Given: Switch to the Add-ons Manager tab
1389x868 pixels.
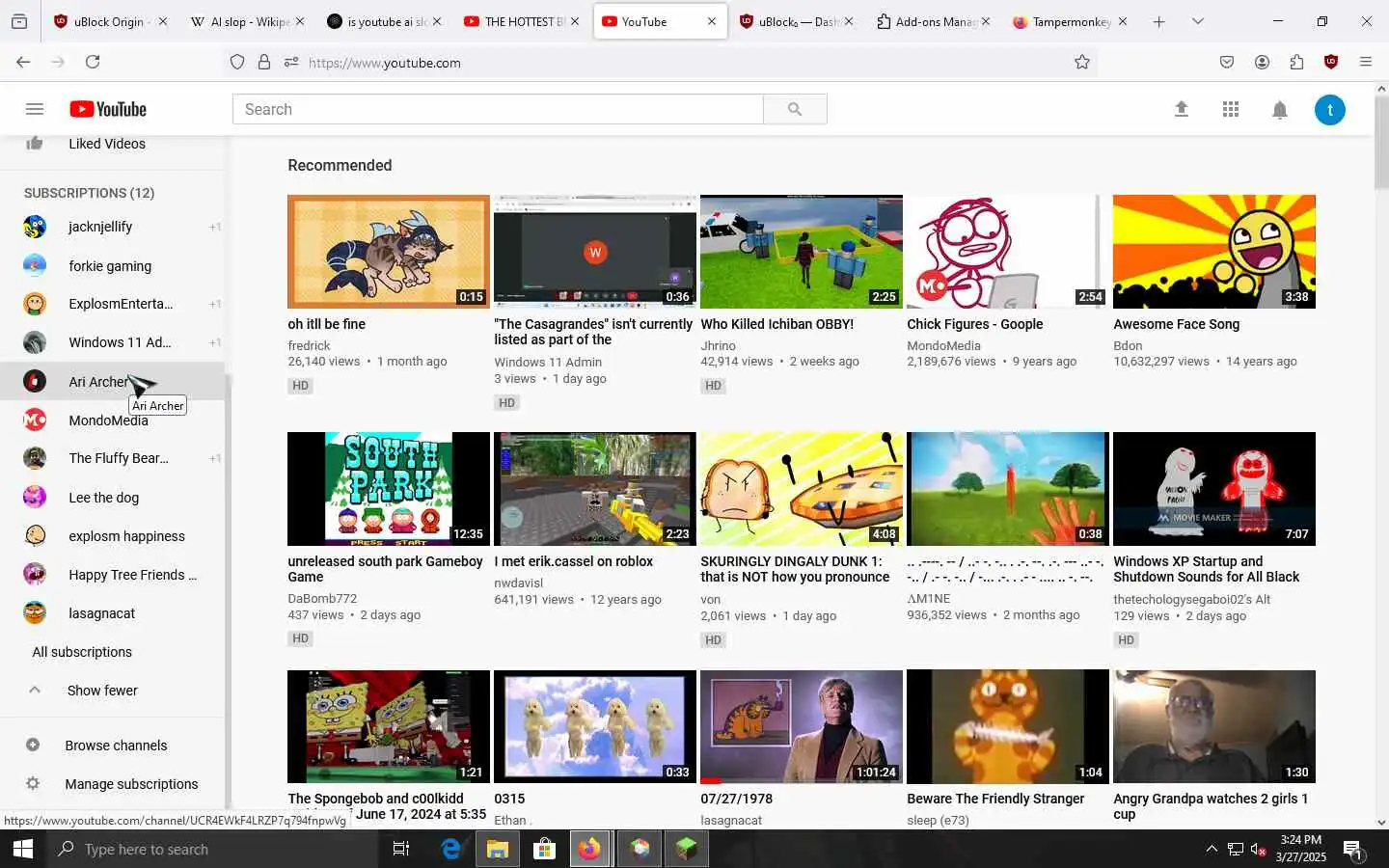Looking at the screenshot, I should 933,21.
